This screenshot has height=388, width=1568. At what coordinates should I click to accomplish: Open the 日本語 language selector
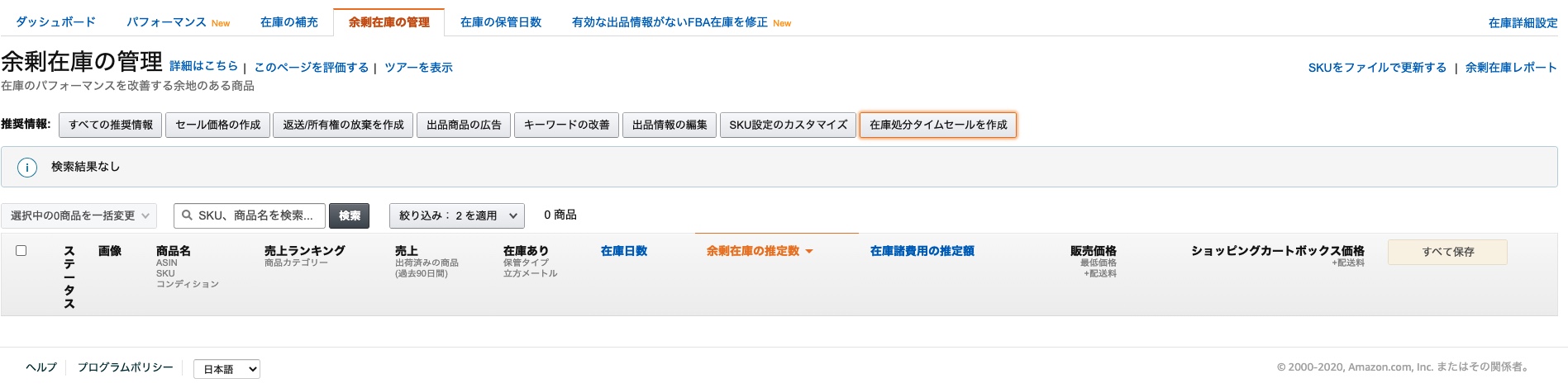pos(226,369)
